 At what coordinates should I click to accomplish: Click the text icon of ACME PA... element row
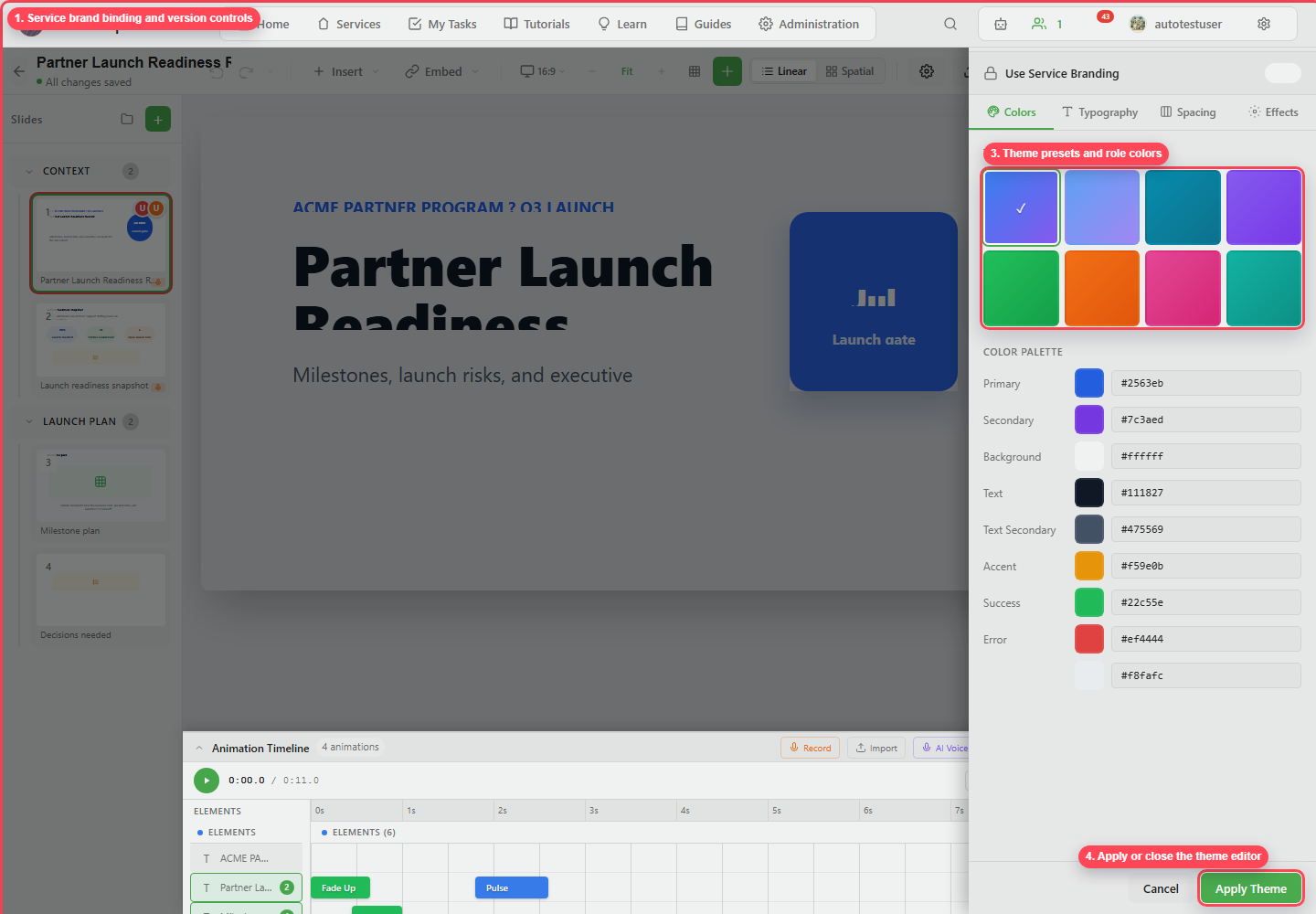207,858
